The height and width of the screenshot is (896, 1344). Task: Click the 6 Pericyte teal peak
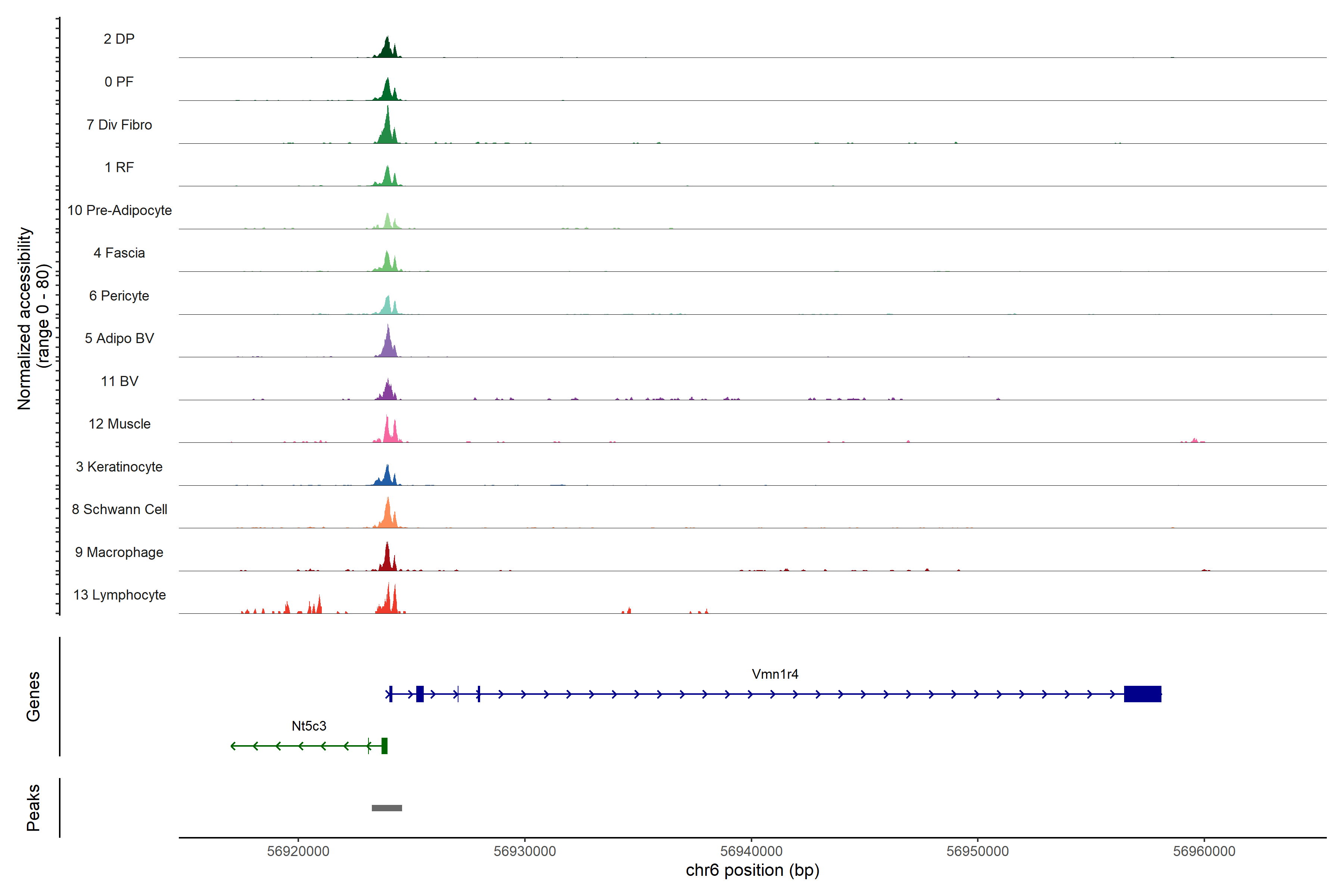[x=388, y=306]
